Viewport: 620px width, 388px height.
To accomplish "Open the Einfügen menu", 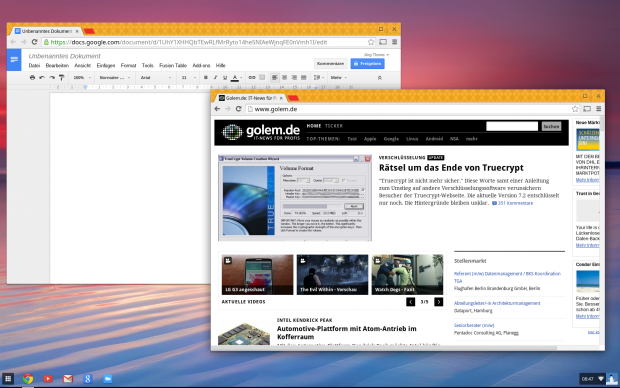I will (106, 66).
